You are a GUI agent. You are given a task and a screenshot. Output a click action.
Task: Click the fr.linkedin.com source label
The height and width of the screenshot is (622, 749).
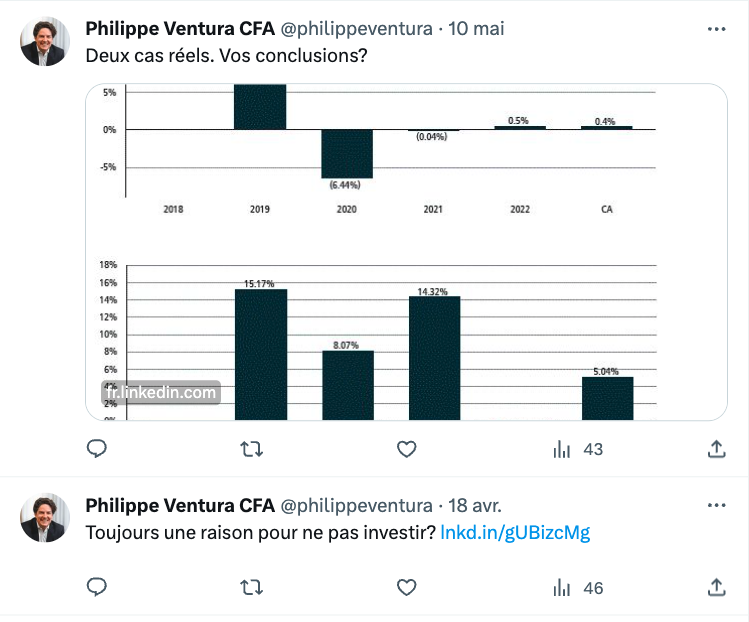(161, 392)
